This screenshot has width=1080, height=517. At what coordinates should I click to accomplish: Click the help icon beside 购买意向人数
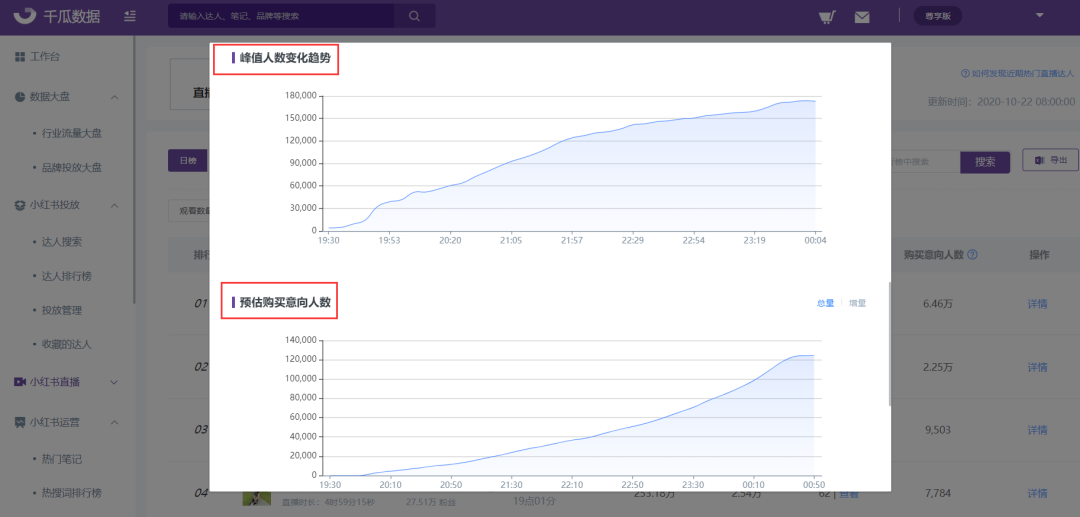click(973, 255)
